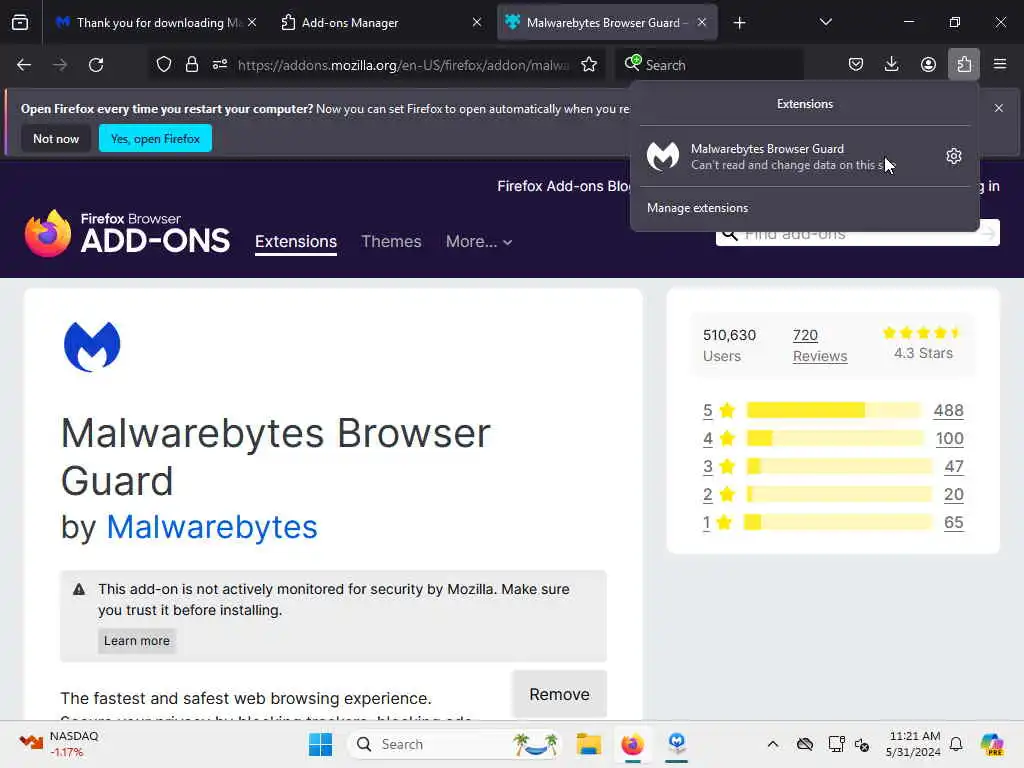Filter reviews by 5 stars

coord(718,410)
